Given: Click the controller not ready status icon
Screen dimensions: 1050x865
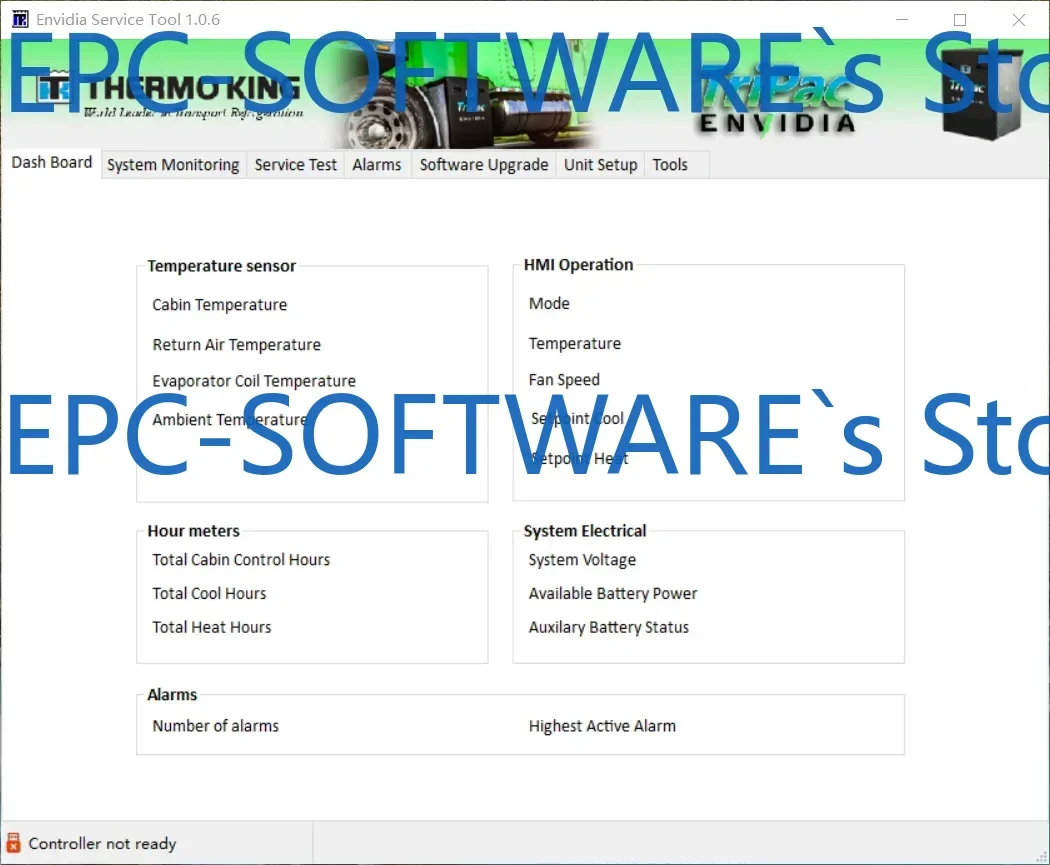Looking at the screenshot, I should (14, 843).
